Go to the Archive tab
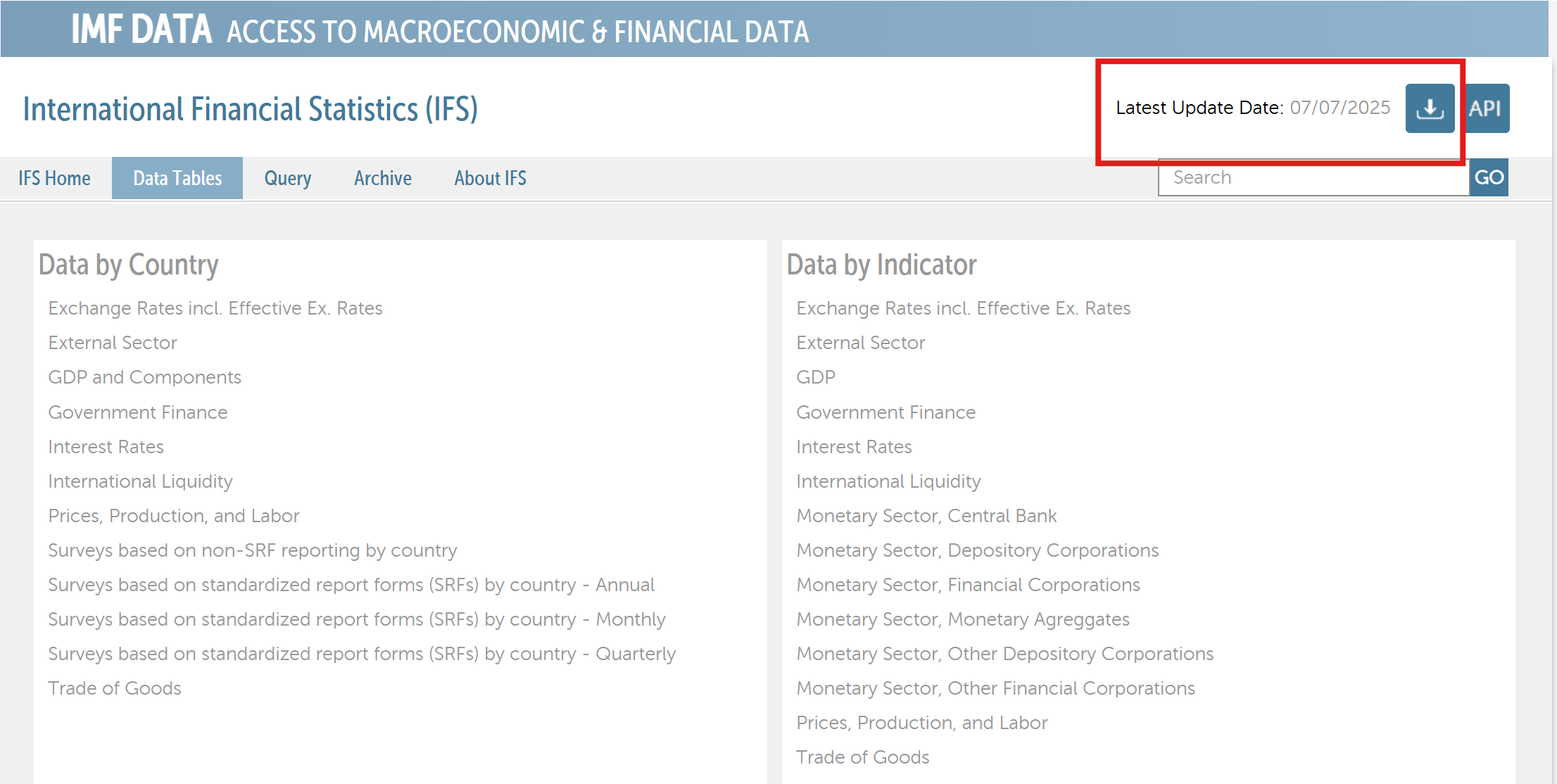 pyautogui.click(x=382, y=178)
